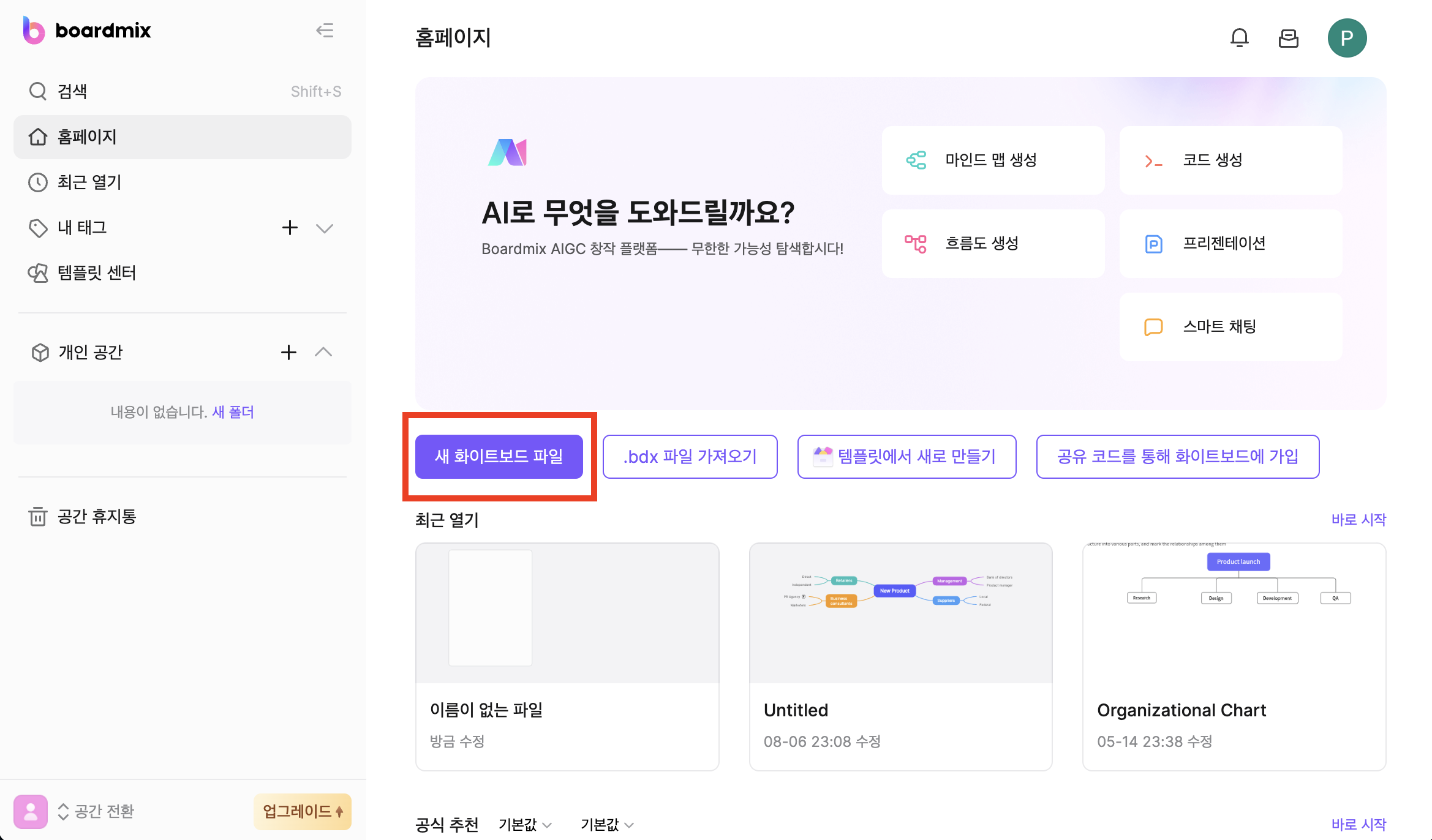The height and width of the screenshot is (840, 1432).
Task: Open 공간 휴지통 trash
Action: 183,516
